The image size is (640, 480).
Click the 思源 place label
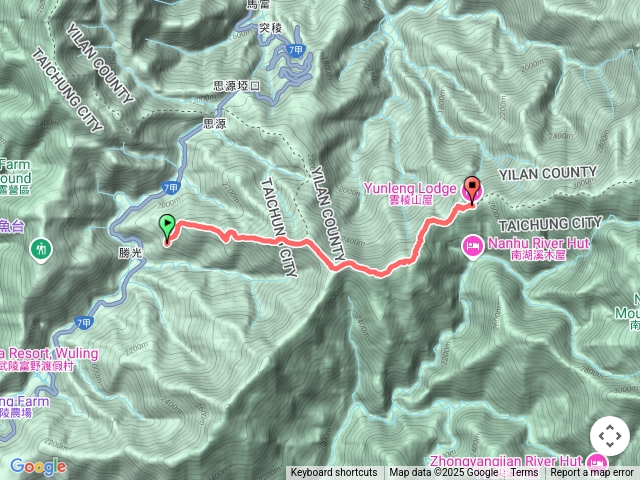tap(214, 124)
